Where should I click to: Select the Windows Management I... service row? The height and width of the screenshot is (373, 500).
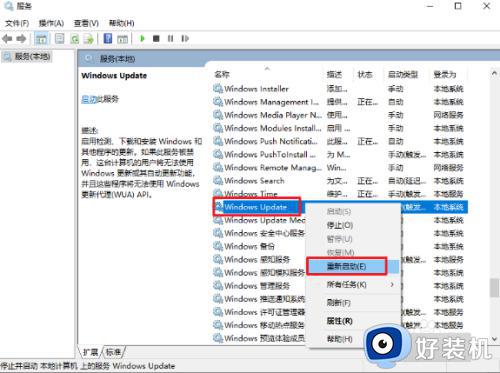(340, 102)
